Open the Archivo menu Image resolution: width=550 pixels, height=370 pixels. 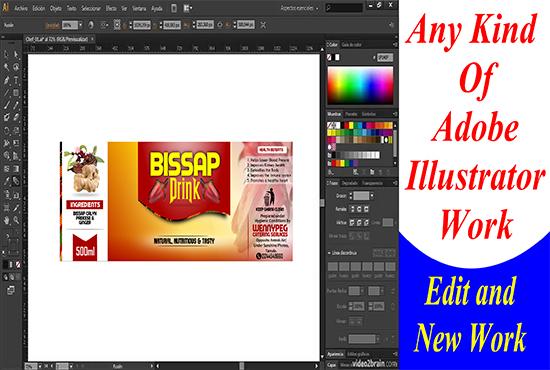pyautogui.click(x=21, y=8)
